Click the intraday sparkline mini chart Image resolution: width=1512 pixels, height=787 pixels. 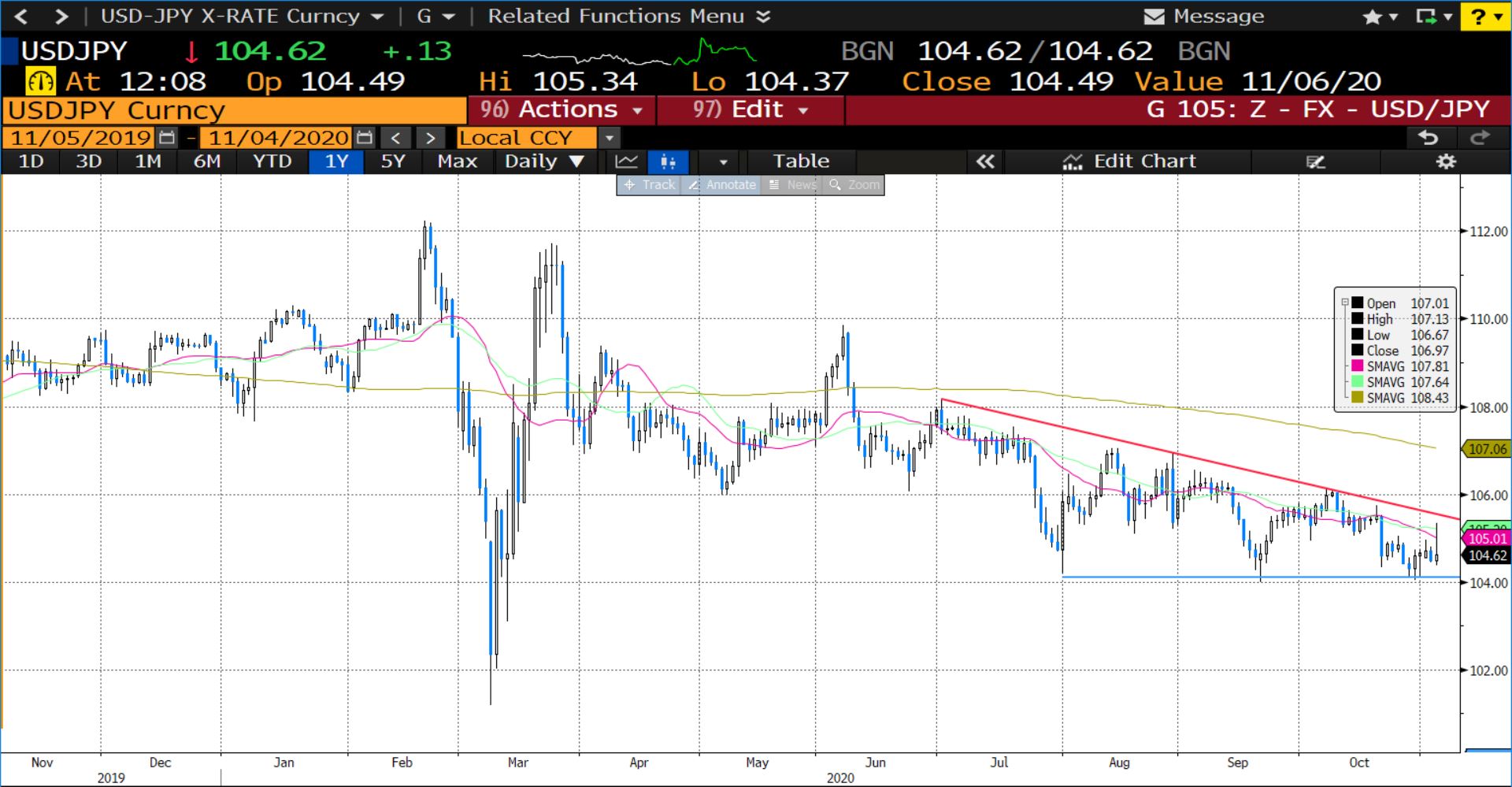click(x=639, y=53)
